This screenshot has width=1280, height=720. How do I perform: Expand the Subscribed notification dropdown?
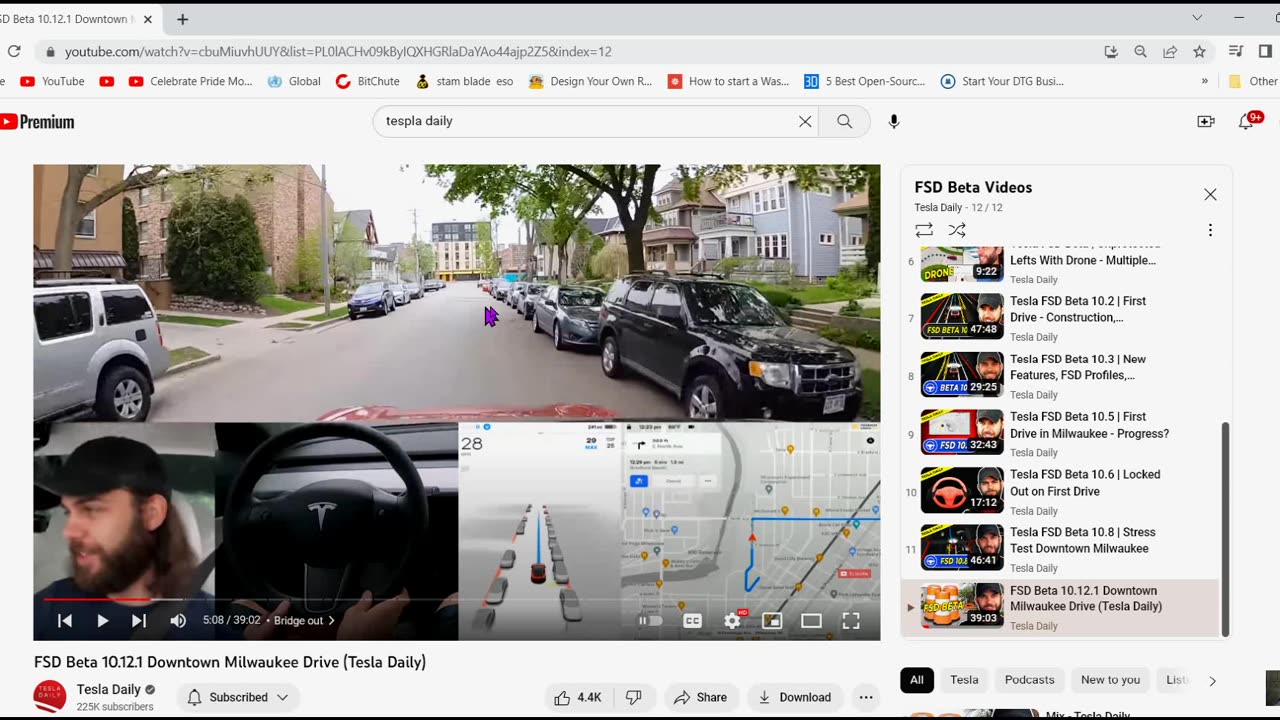coord(238,697)
